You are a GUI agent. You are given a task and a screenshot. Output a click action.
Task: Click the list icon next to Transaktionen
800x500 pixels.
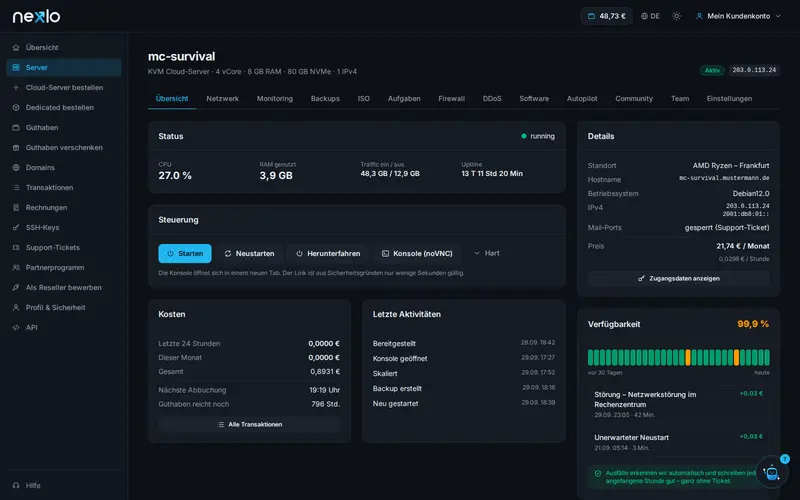16,187
